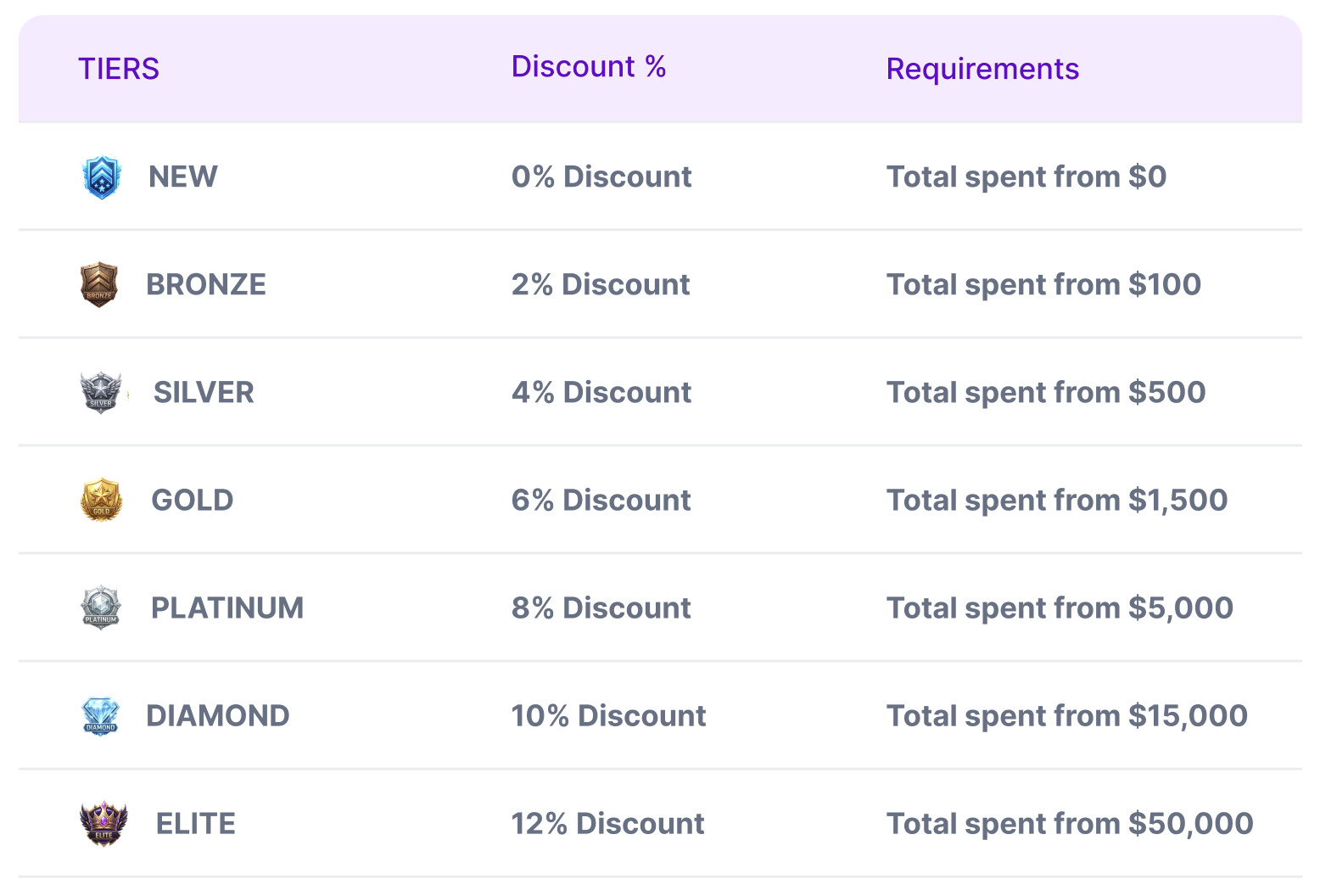
Task: Click the Total spent from $100 requirement
Action: [x=1043, y=284]
